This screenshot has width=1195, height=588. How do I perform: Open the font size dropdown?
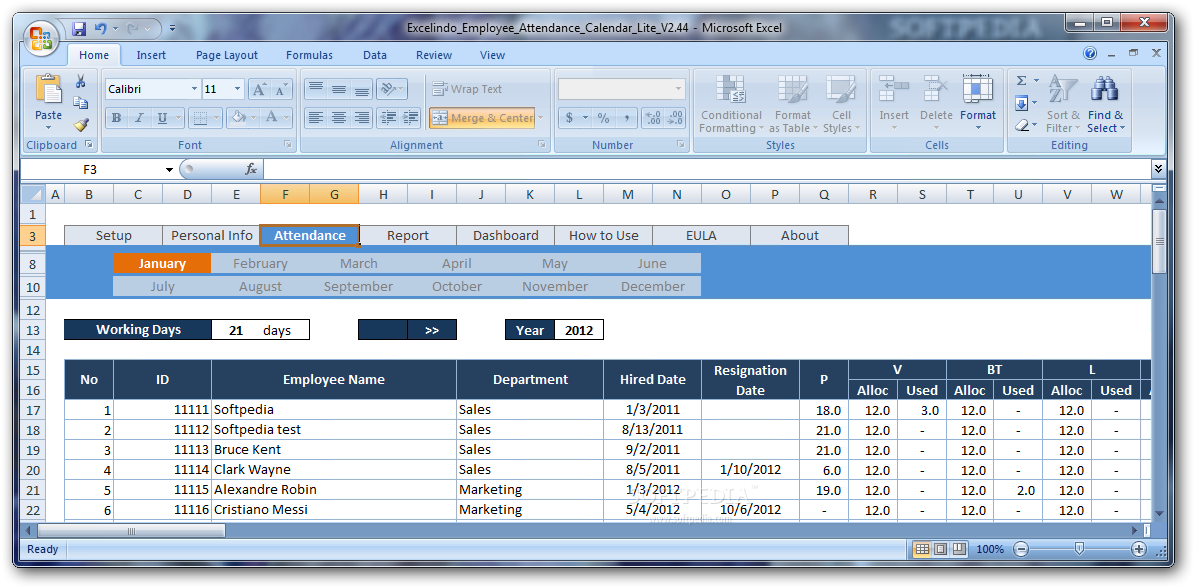tap(237, 89)
